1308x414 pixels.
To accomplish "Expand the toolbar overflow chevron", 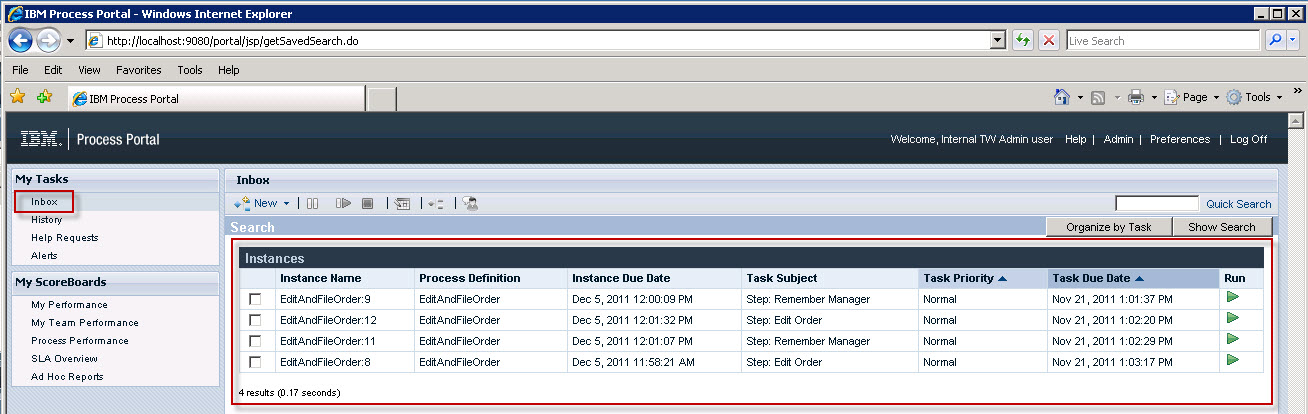I will [1297, 91].
